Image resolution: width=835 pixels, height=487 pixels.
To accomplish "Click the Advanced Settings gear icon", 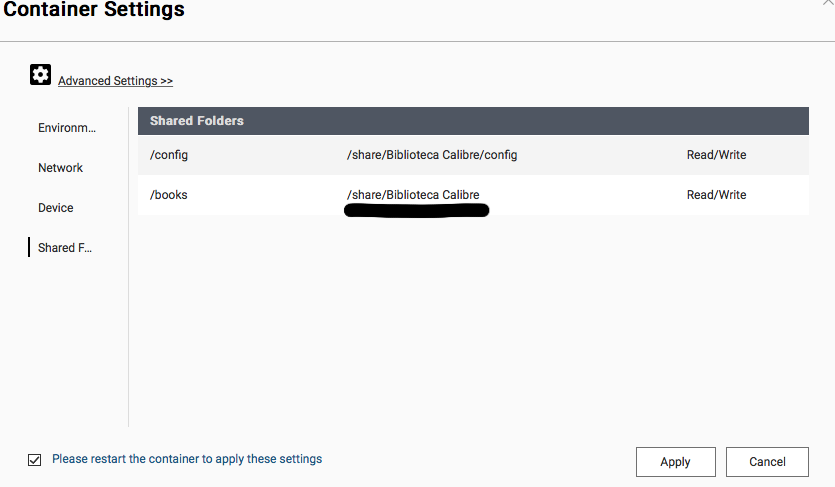I will coord(40,74).
